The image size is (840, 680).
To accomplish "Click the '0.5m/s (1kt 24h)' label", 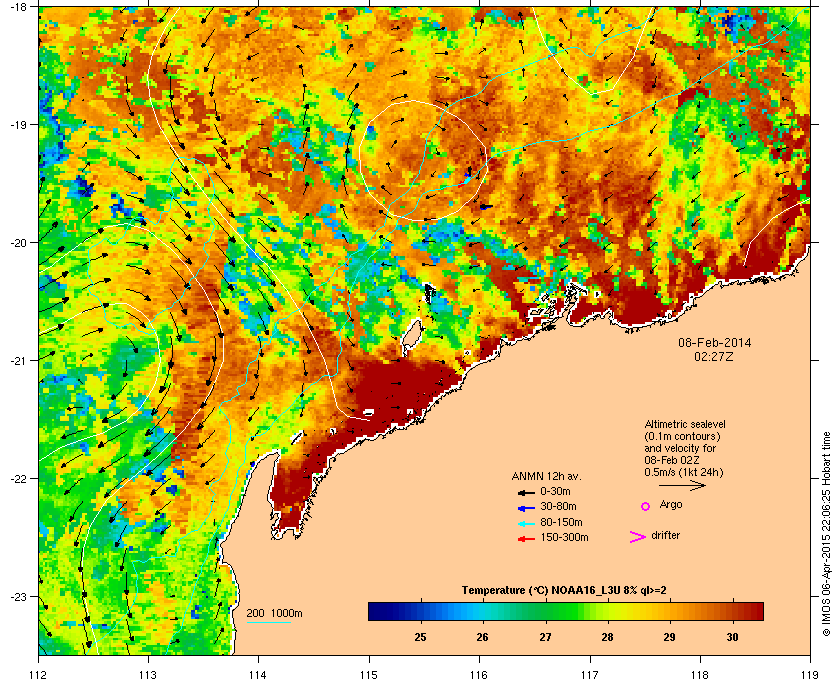I will click(684, 473).
